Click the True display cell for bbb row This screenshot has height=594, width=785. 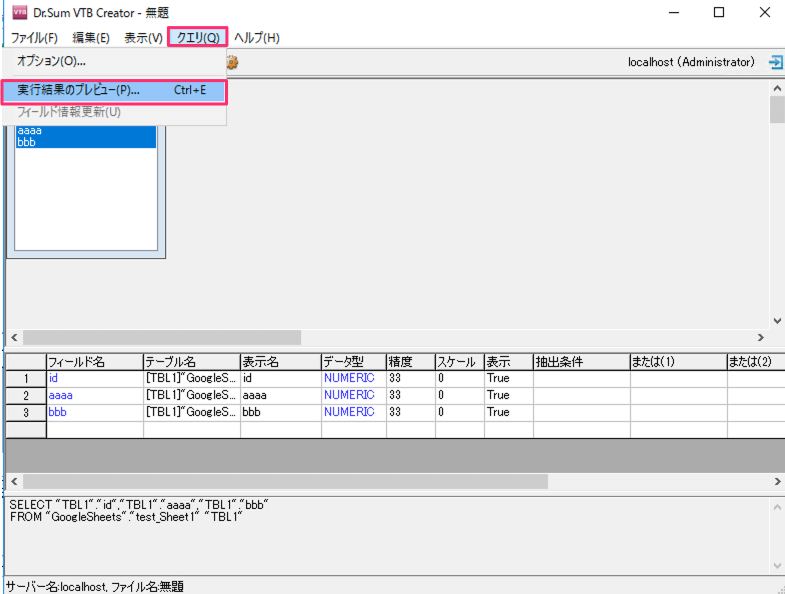coord(509,412)
